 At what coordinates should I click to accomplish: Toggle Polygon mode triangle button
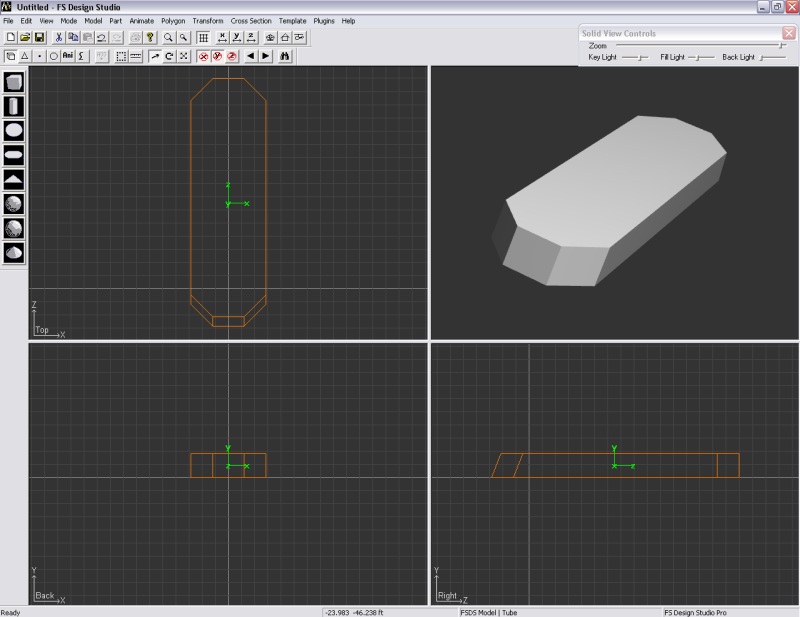click(25, 56)
